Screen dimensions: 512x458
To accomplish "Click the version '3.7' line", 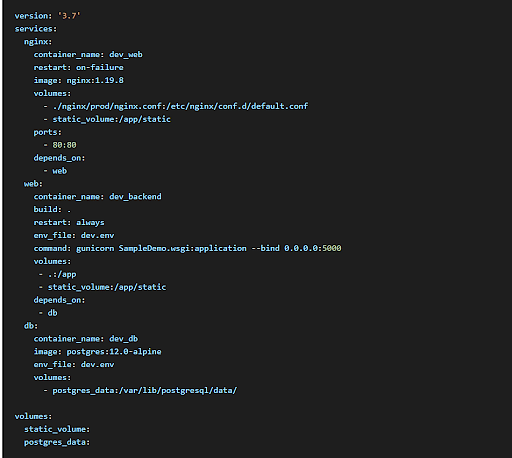I will click(47, 16).
